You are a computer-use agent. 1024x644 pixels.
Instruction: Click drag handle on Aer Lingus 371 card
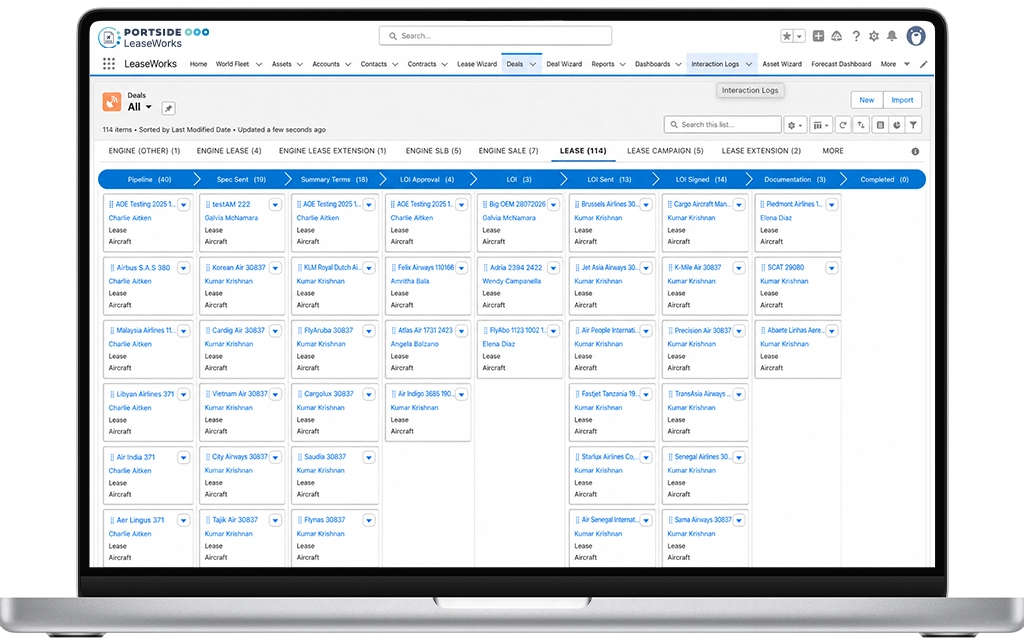pyautogui.click(x=112, y=521)
